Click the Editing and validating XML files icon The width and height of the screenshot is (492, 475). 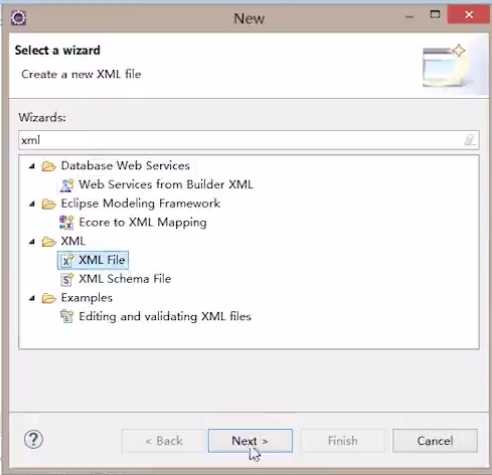66,316
